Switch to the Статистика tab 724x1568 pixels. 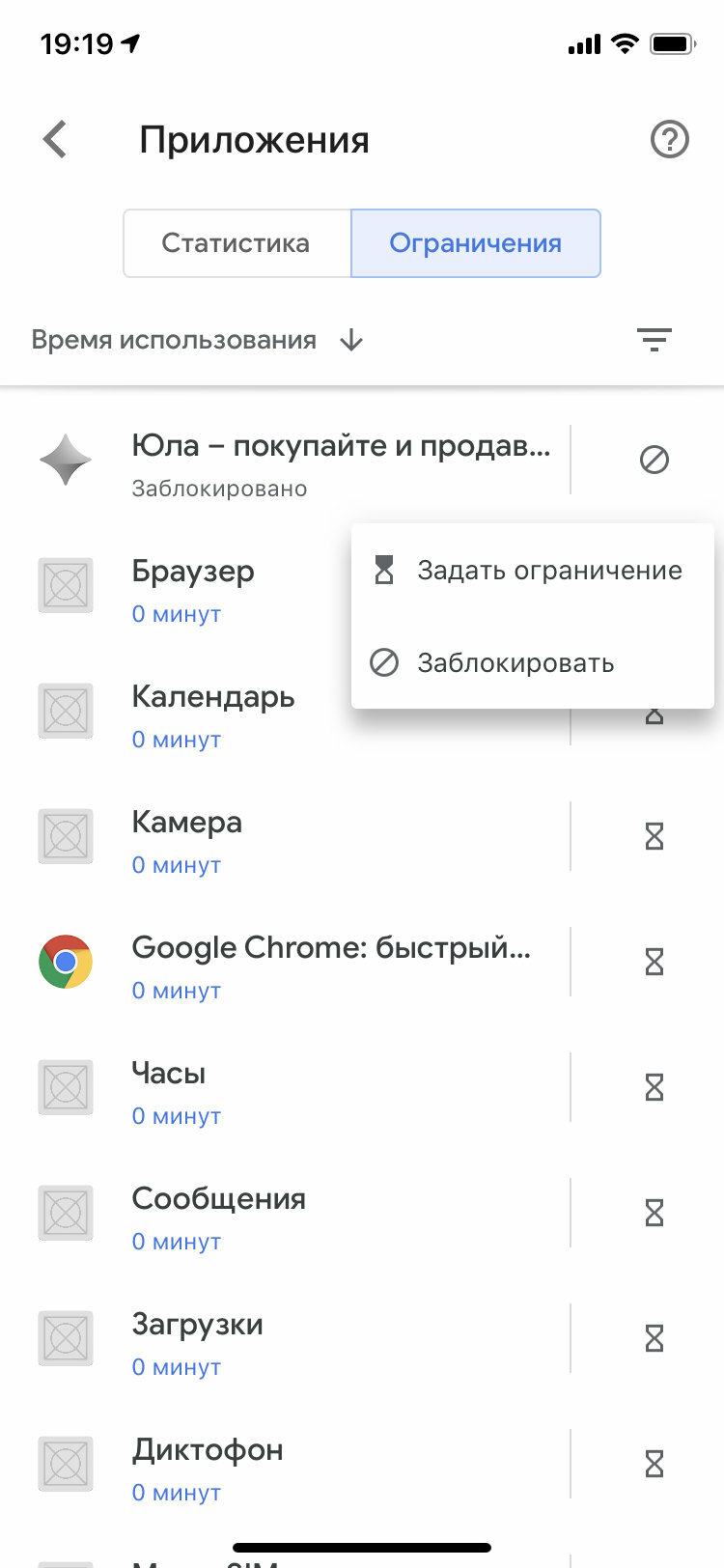237,243
